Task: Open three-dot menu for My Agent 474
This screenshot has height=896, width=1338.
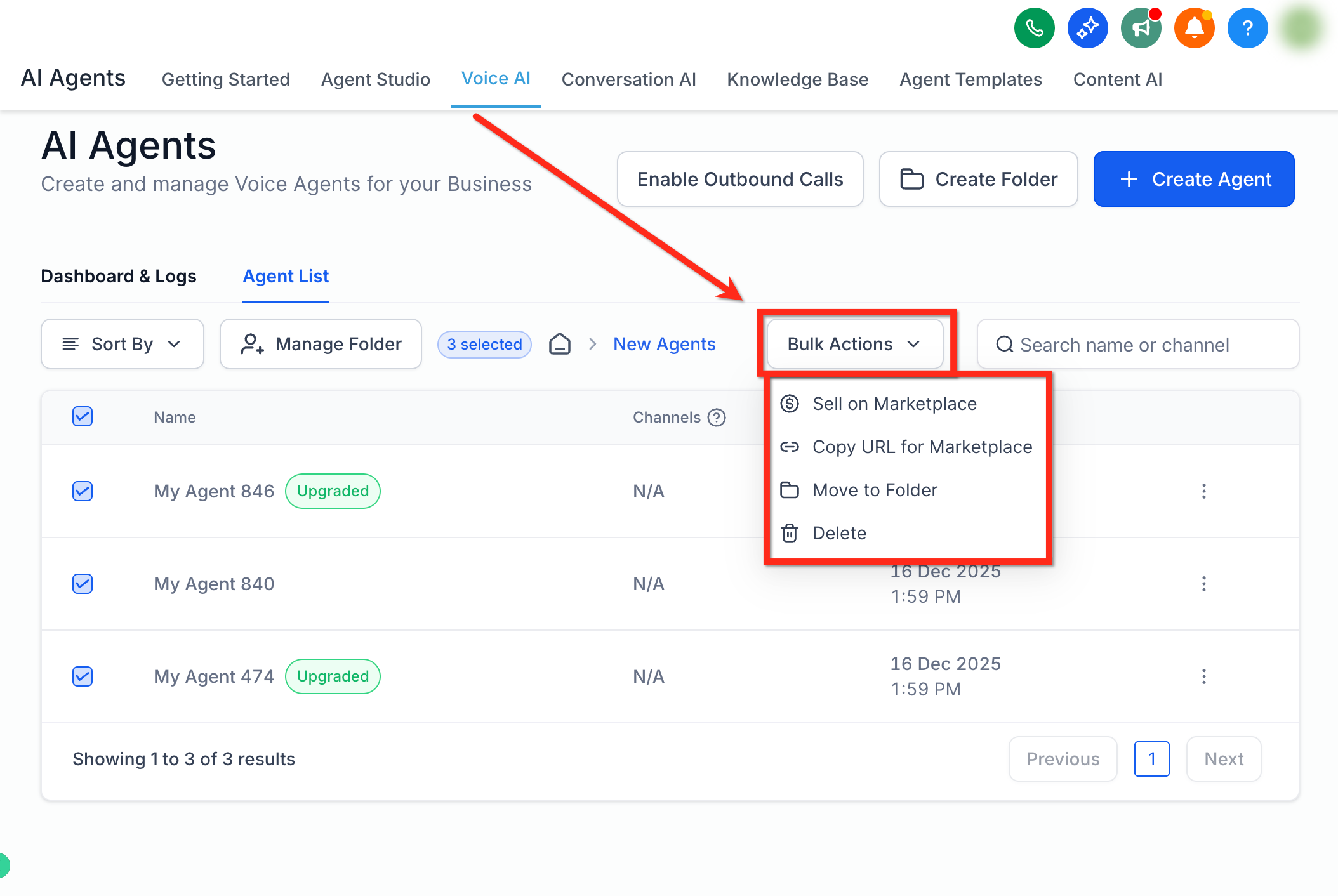Action: [x=1203, y=676]
